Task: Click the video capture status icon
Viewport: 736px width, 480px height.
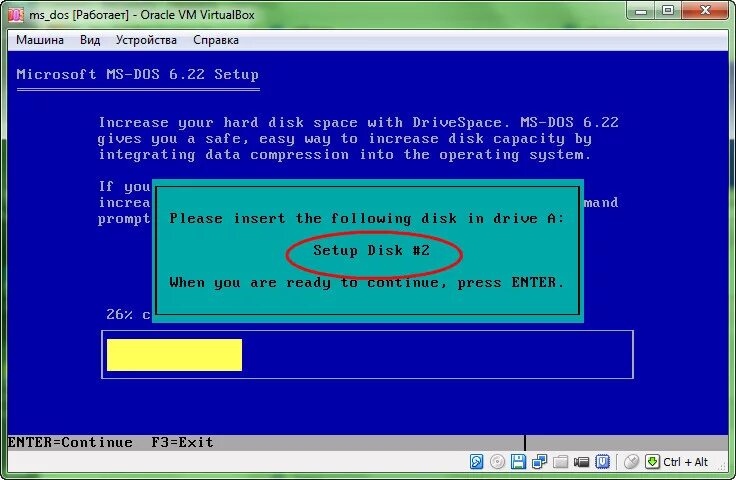Action: pos(582,463)
